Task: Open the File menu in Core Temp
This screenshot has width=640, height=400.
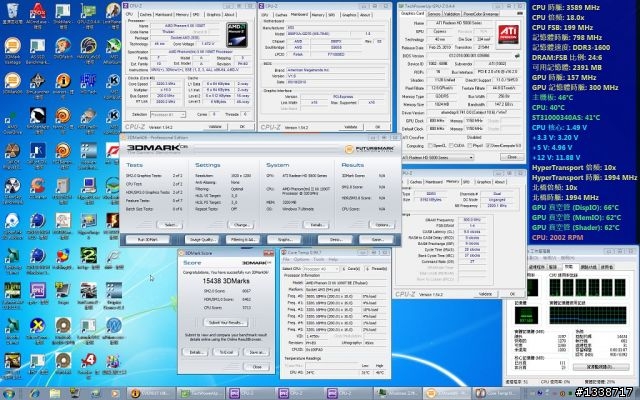Action: pos(286,260)
